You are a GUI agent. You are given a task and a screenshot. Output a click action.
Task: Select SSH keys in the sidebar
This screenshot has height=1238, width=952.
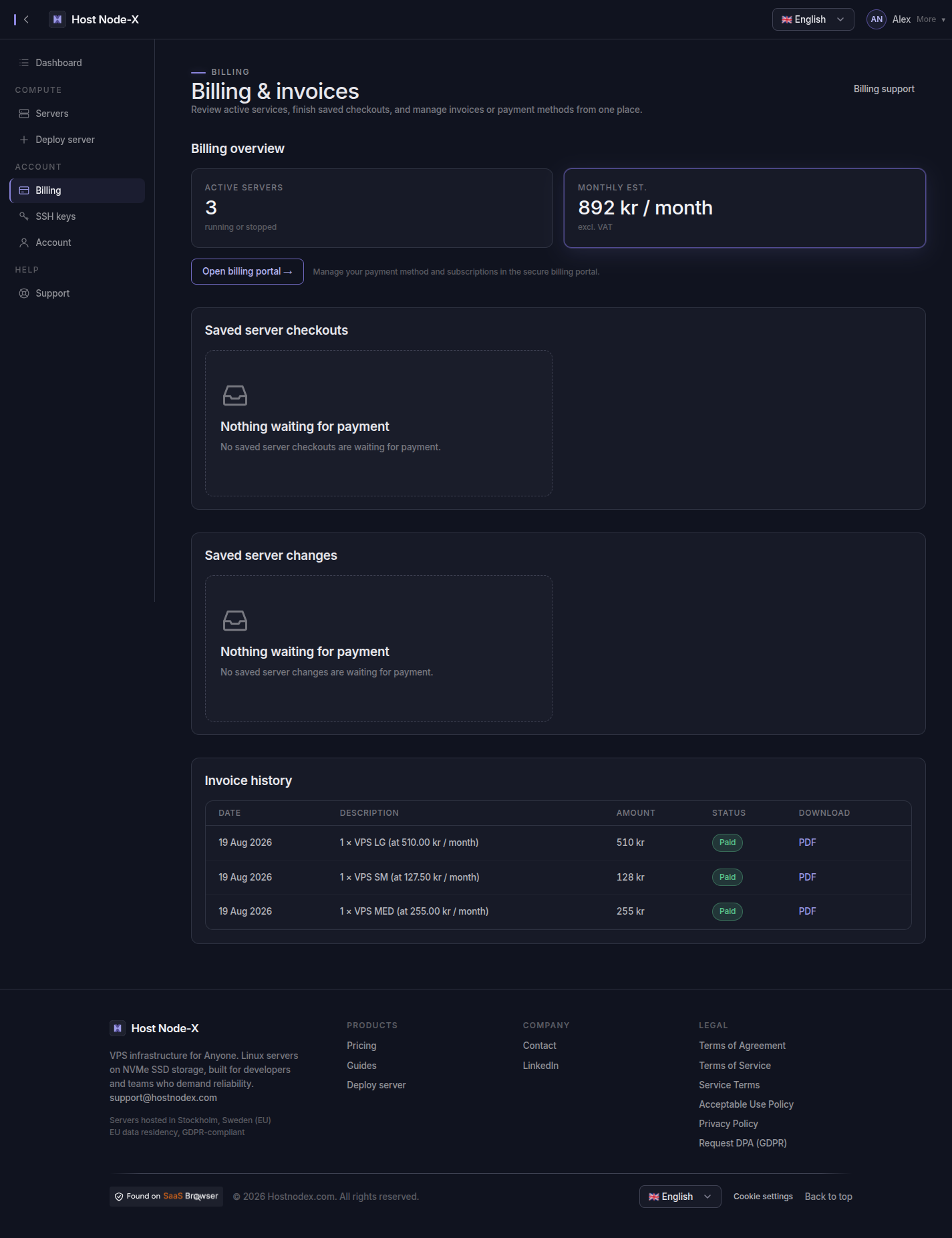pos(77,216)
